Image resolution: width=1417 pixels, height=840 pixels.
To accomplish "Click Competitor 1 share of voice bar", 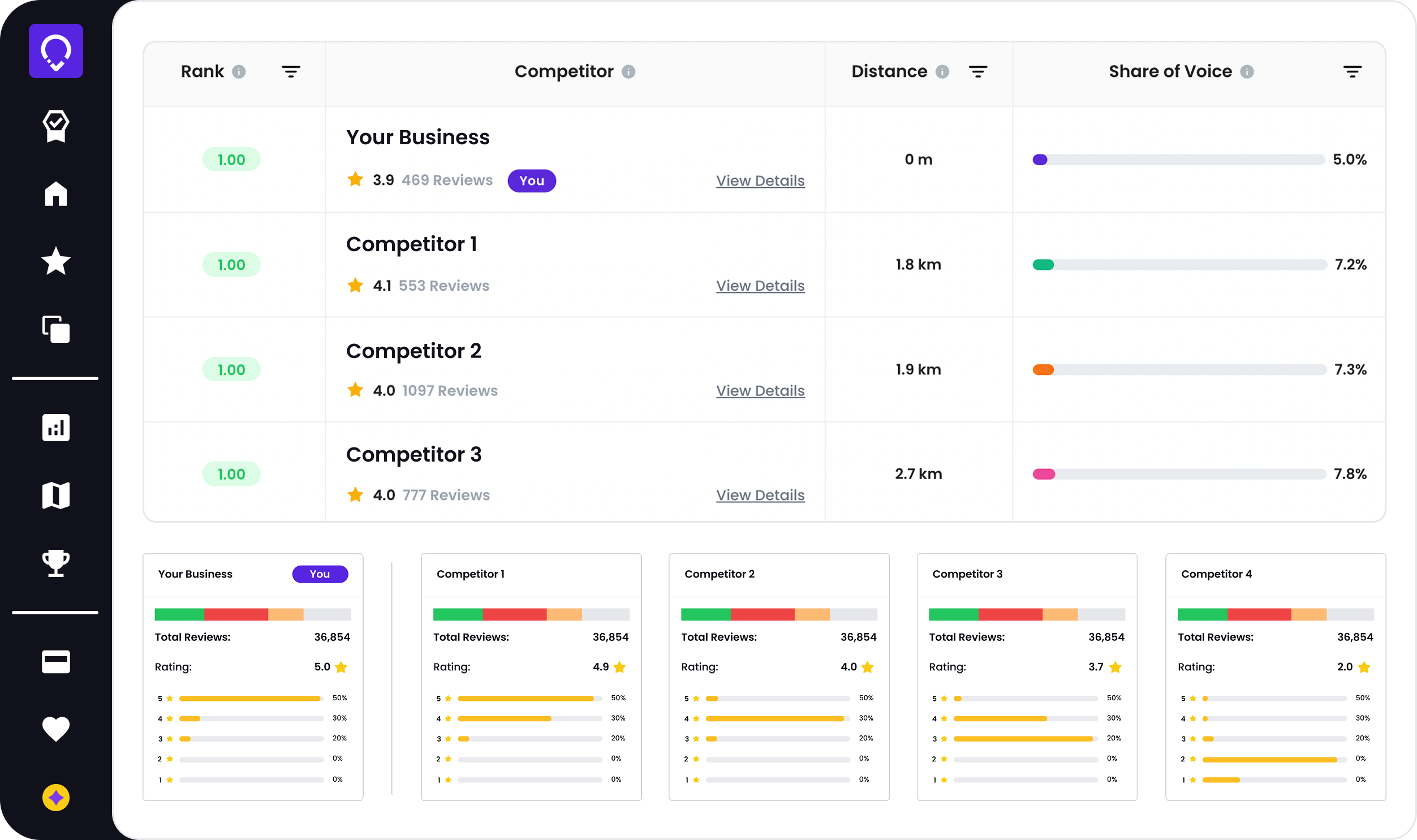I will click(x=1179, y=264).
